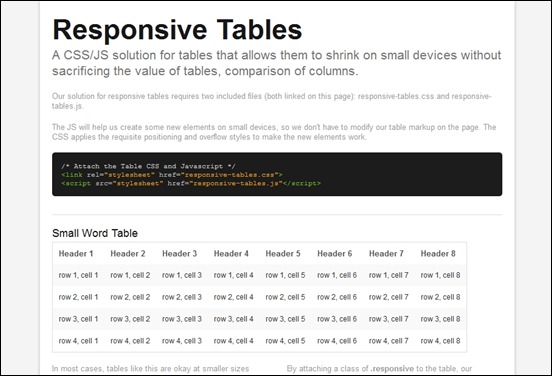Click the Small Word Table heading
The width and height of the screenshot is (552, 376).
coord(95,233)
